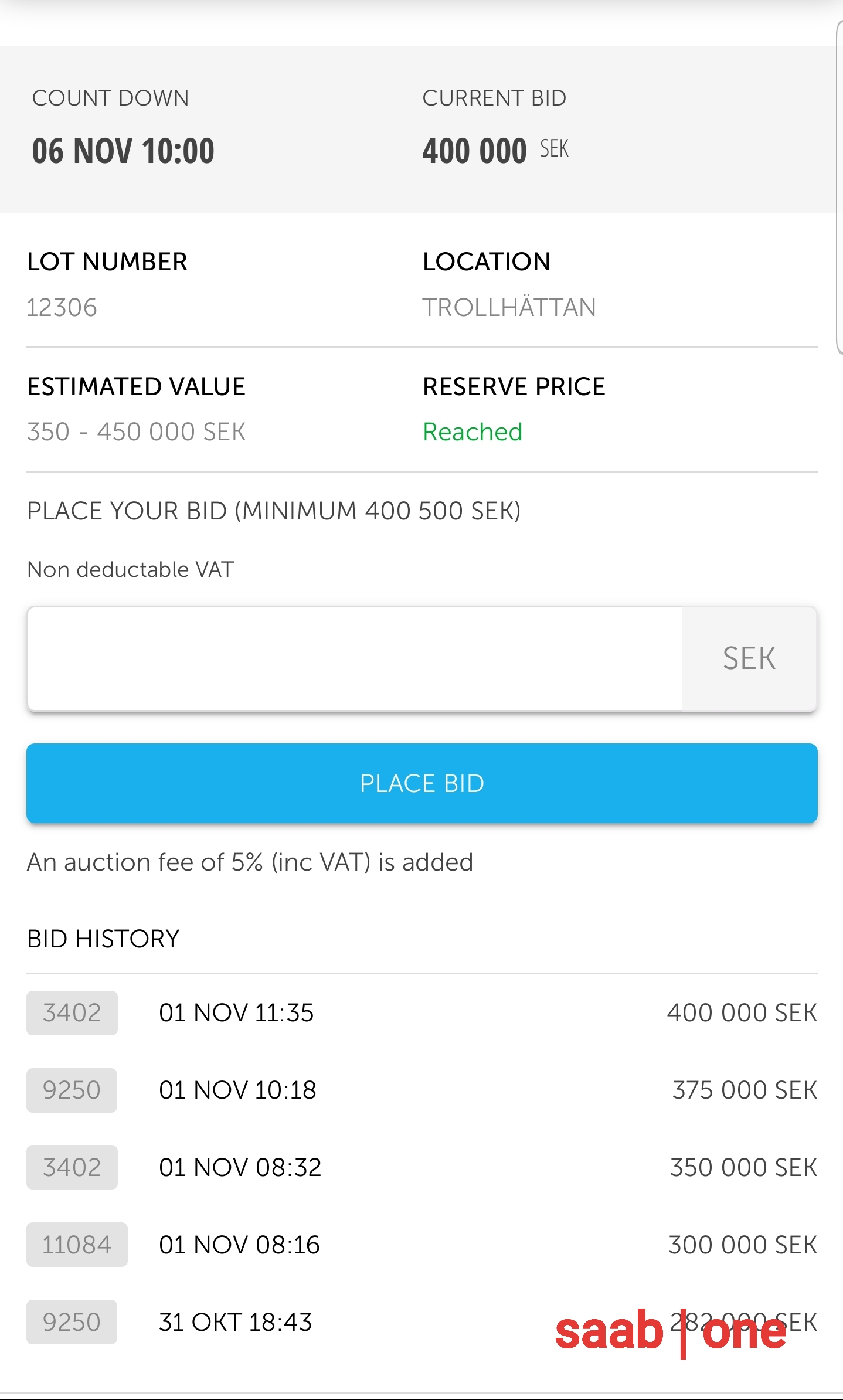The width and height of the screenshot is (843, 1400).
Task: Click the 300 000 SEK bid entry
Action: [742, 1245]
